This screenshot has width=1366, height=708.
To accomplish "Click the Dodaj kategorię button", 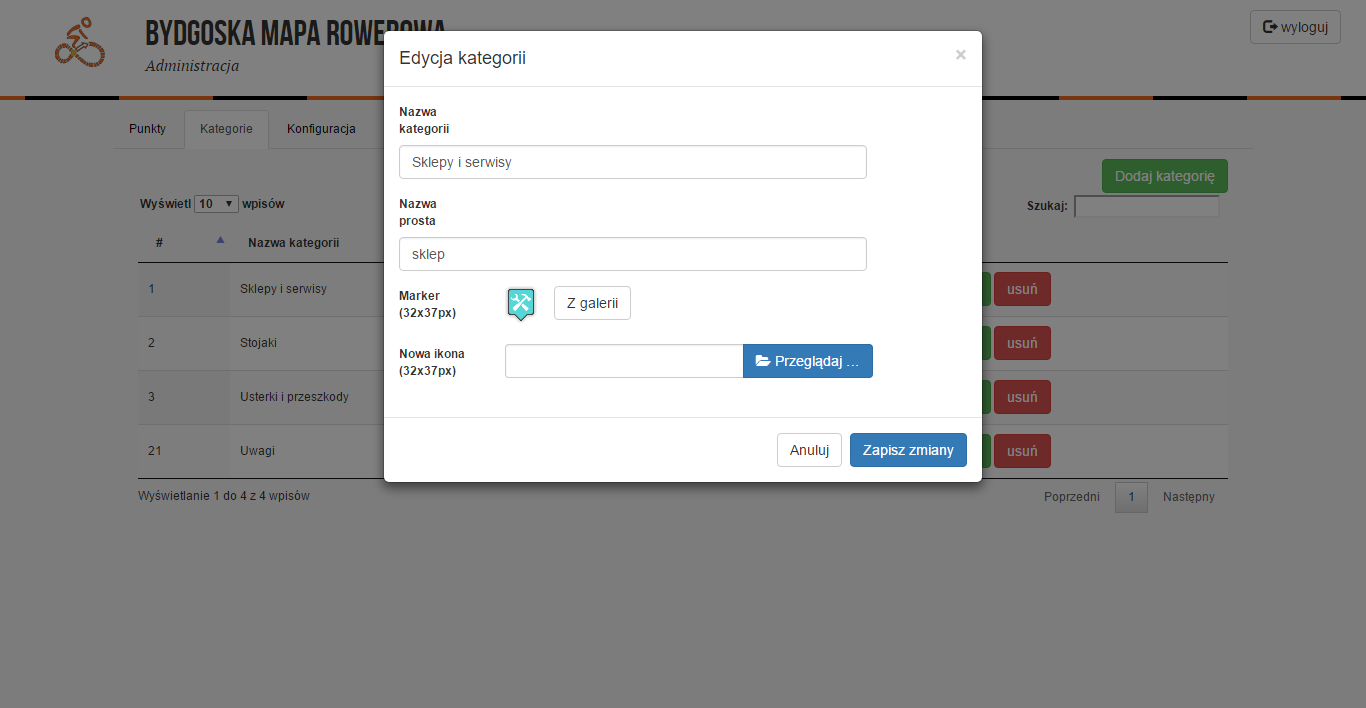I will (x=1164, y=176).
